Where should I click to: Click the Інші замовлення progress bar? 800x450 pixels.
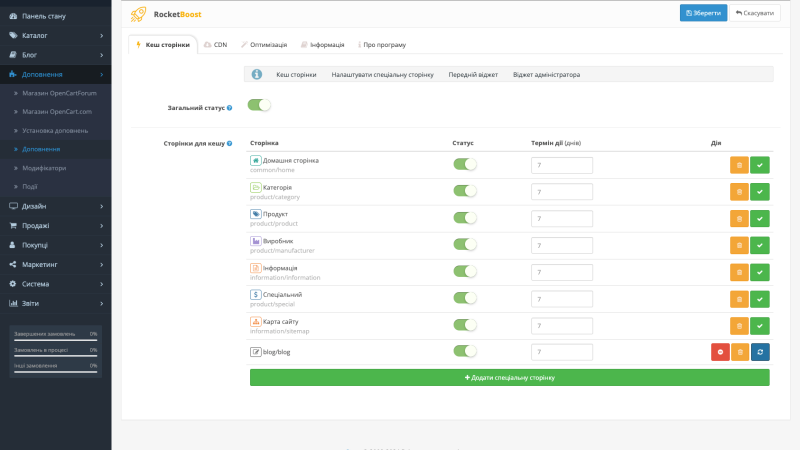[56, 372]
